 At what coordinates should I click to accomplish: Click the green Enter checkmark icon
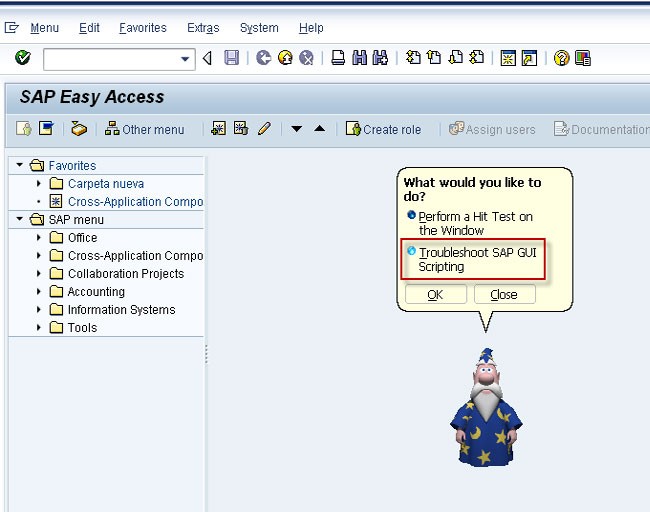tap(23, 58)
